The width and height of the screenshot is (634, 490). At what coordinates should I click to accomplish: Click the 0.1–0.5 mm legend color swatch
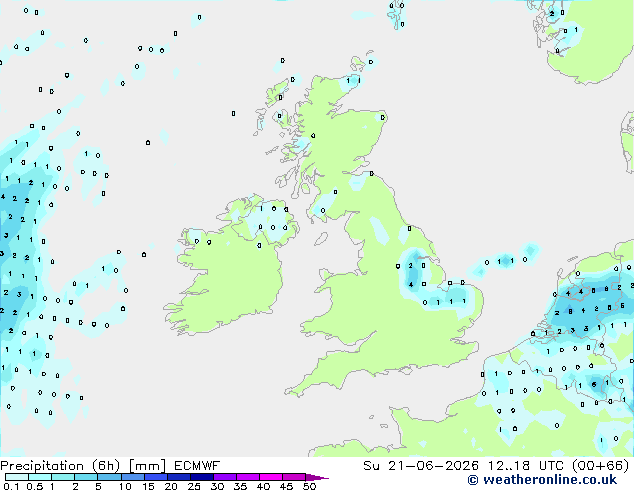point(17,477)
